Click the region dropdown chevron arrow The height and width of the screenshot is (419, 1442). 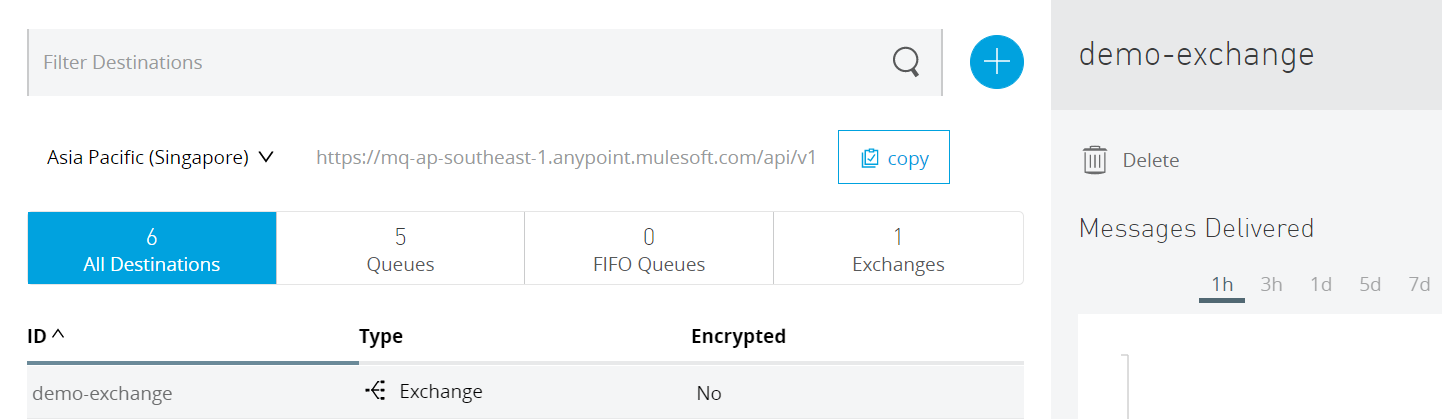[x=266, y=157]
